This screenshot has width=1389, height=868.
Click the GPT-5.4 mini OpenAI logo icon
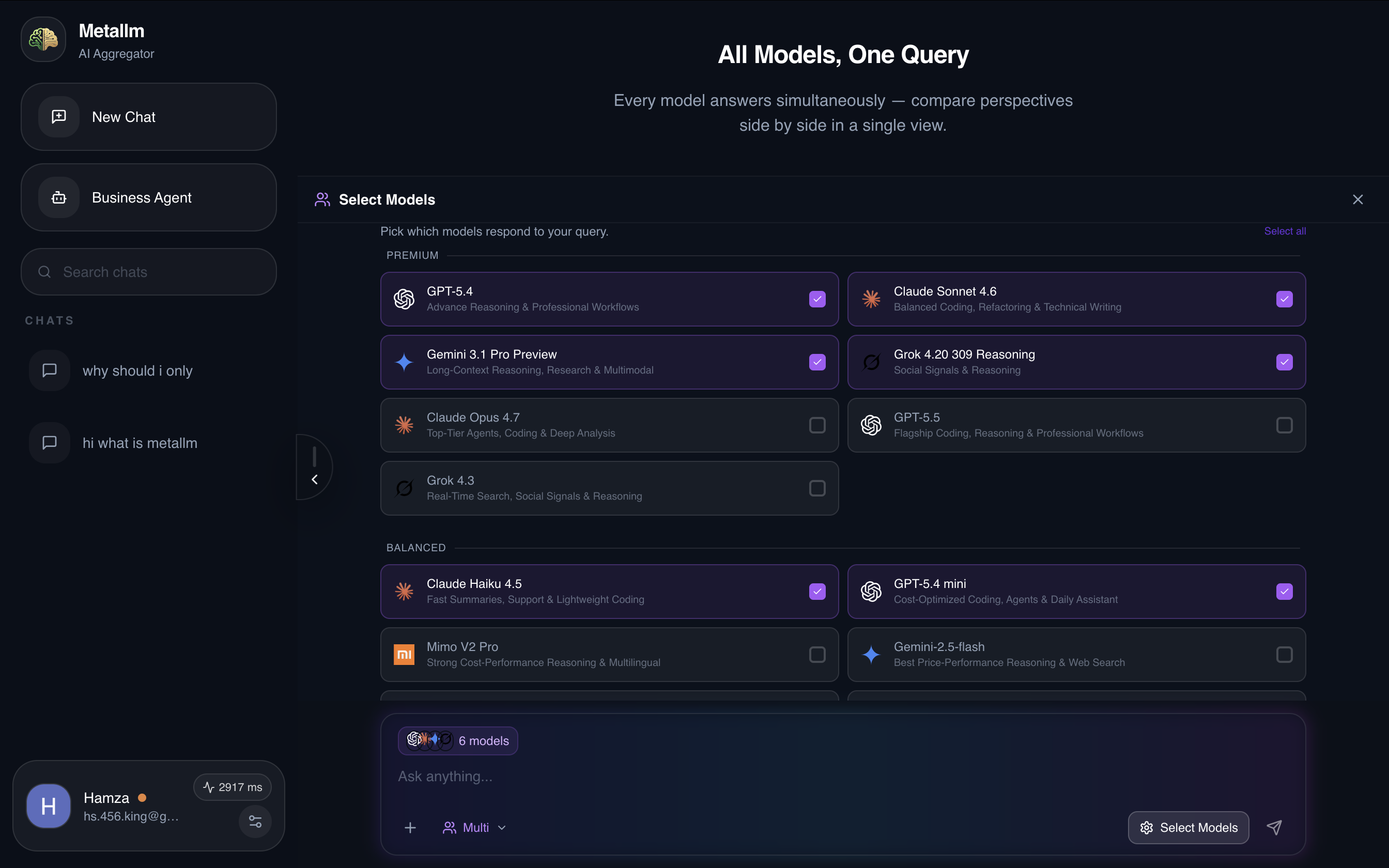click(x=871, y=591)
